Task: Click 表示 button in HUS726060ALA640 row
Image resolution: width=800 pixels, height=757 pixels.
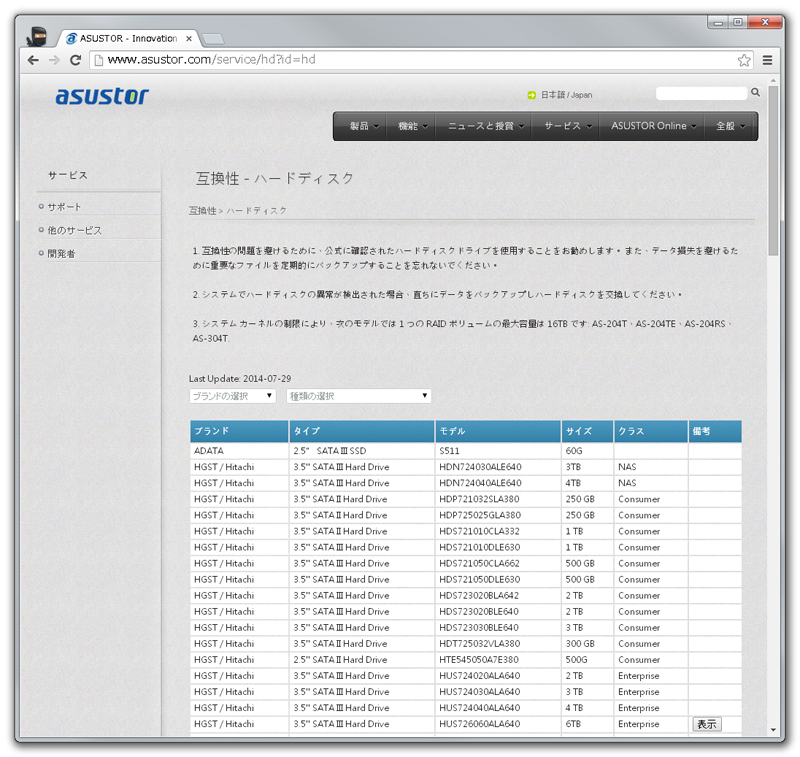Action: pyautogui.click(x=707, y=724)
